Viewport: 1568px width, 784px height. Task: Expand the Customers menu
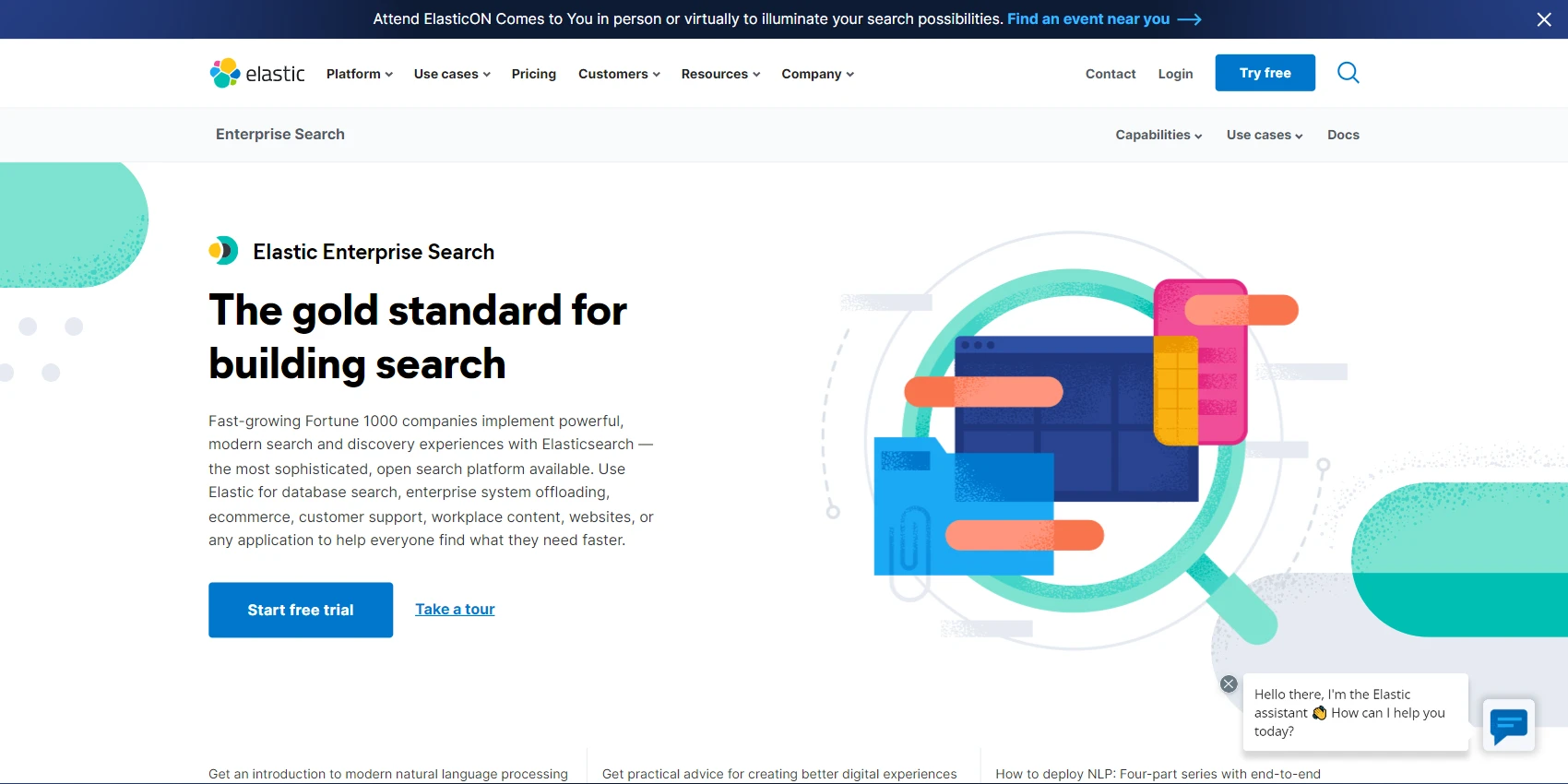pyautogui.click(x=619, y=74)
